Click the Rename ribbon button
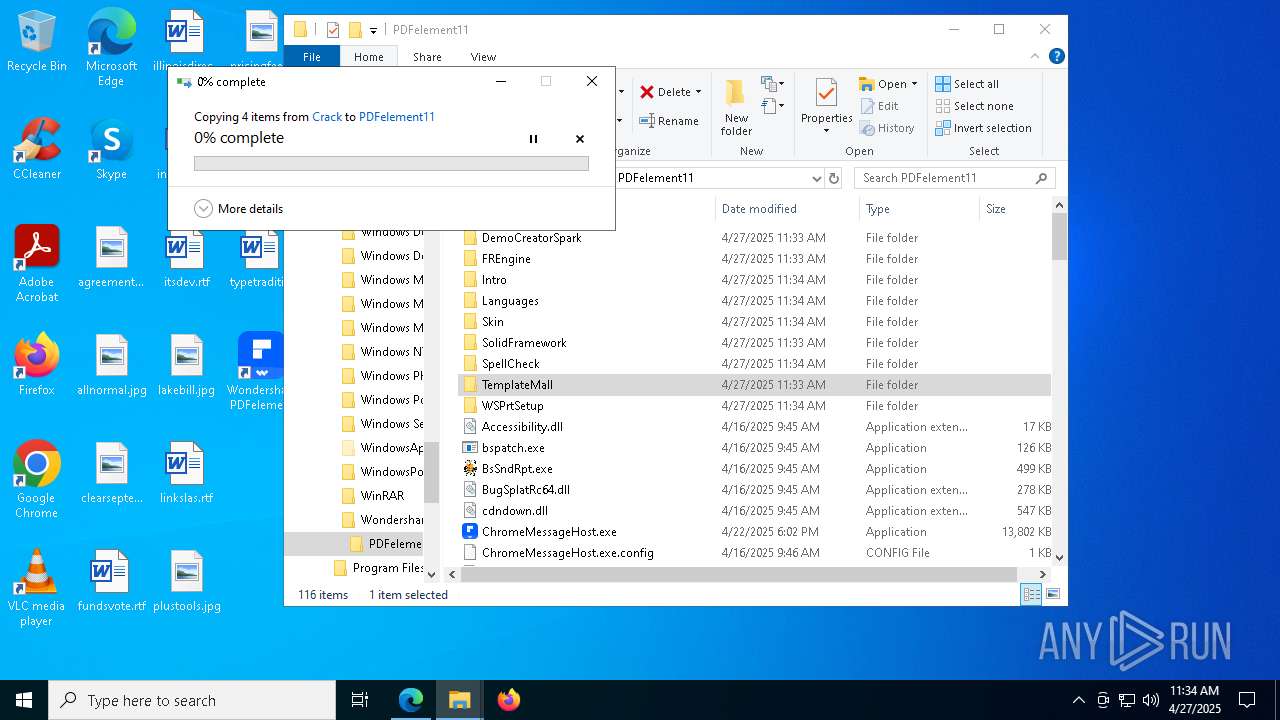This screenshot has width=1280, height=720. (x=669, y=121)
